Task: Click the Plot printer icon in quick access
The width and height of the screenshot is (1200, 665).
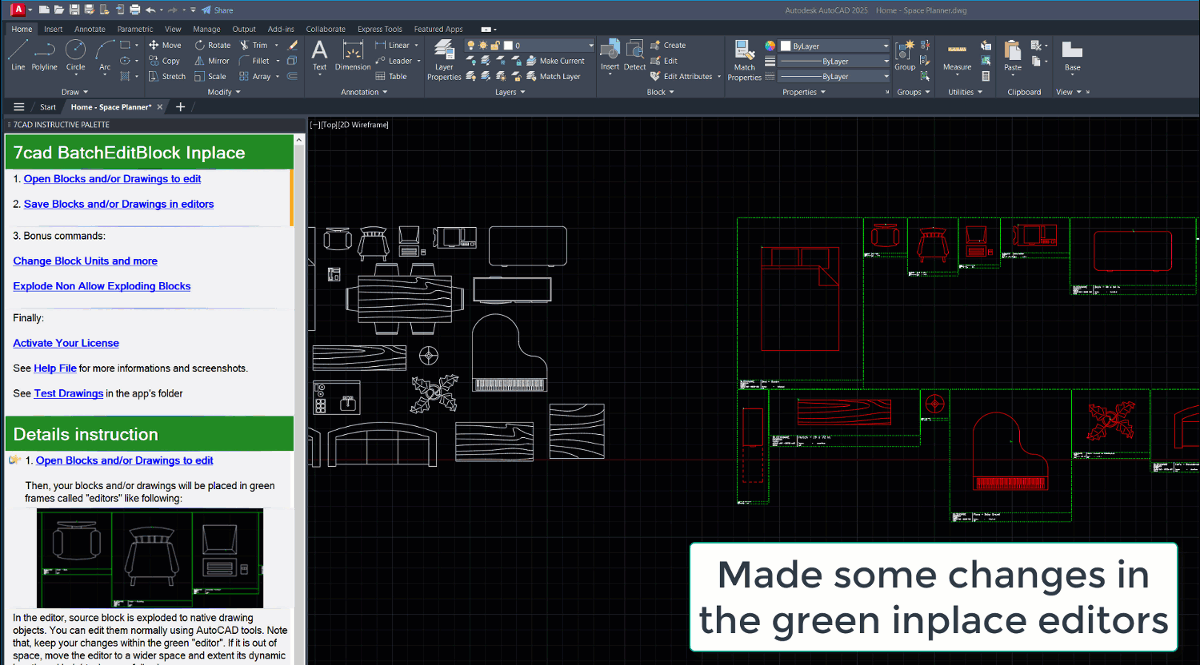Action: click(x=134, y=9)
